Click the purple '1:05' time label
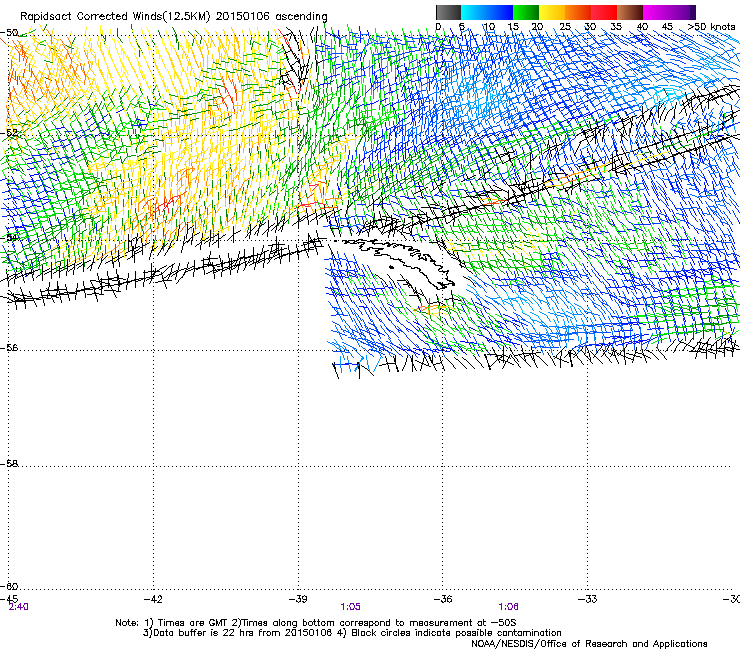This screenshot has height=650, width=740. (350, 607)
